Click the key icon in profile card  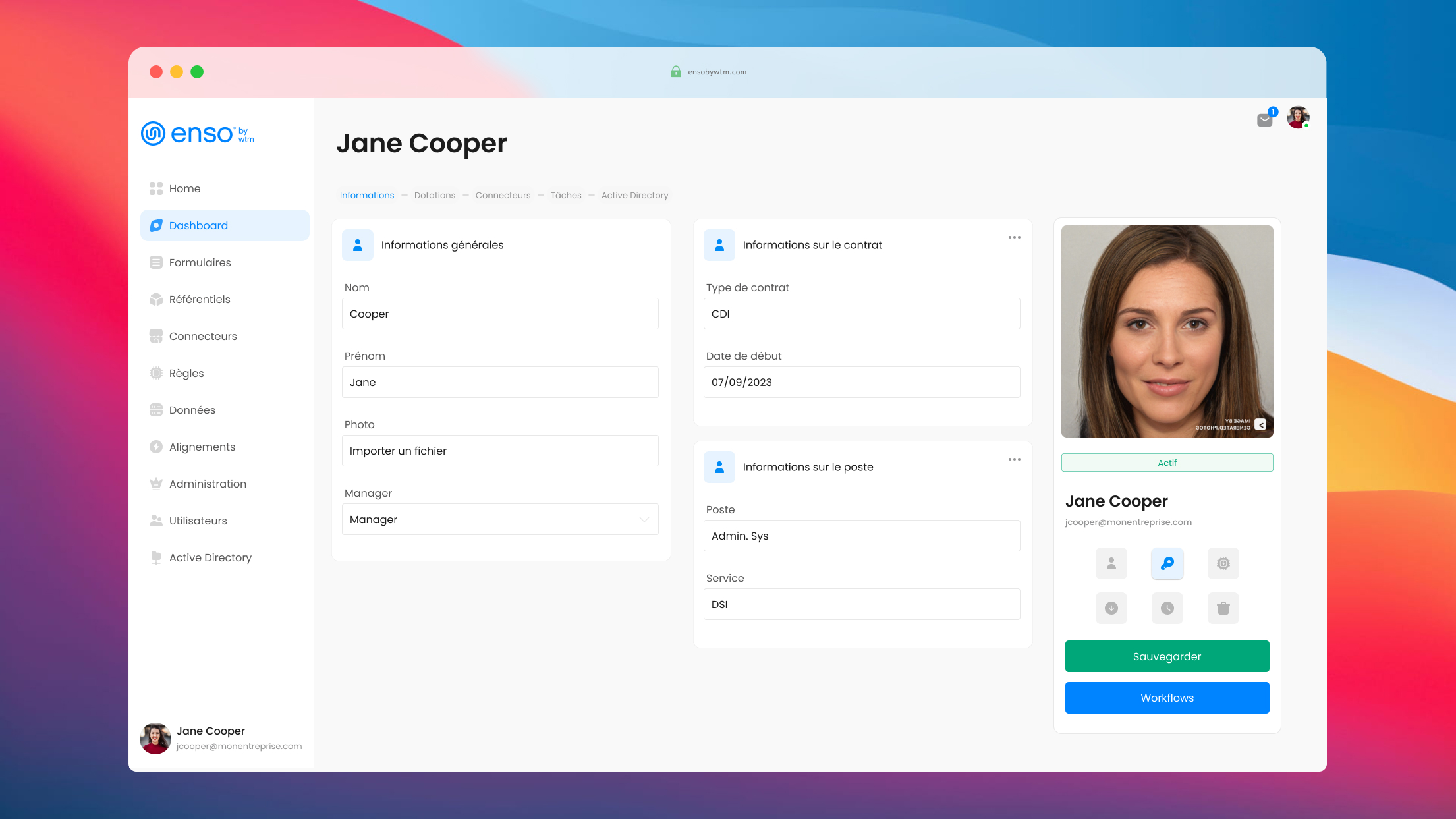tap(1167, 563)
